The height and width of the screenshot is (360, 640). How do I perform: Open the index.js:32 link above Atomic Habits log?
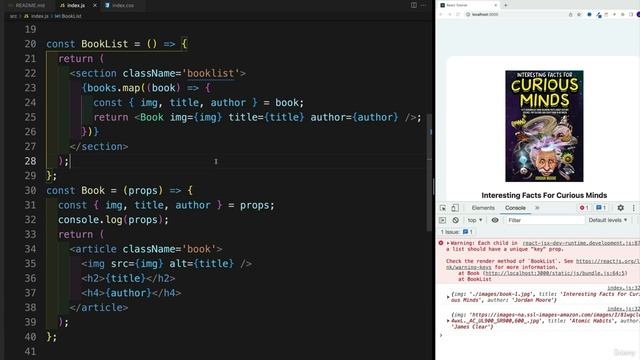(x=623, y=309)
